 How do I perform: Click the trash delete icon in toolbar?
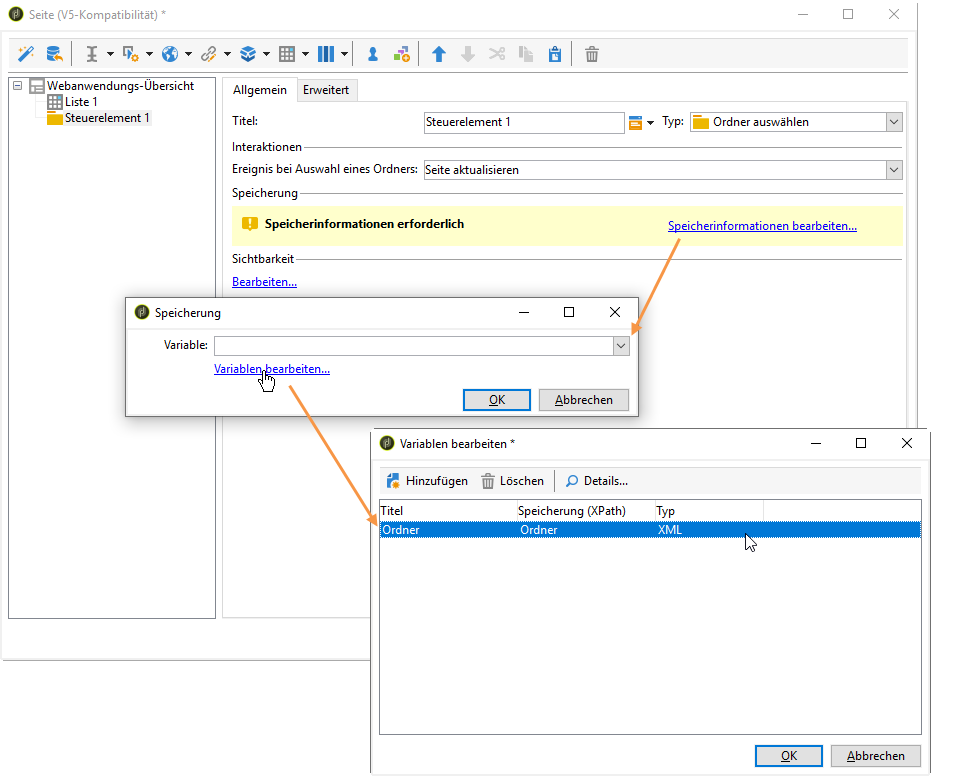click(x=591, y=54)
